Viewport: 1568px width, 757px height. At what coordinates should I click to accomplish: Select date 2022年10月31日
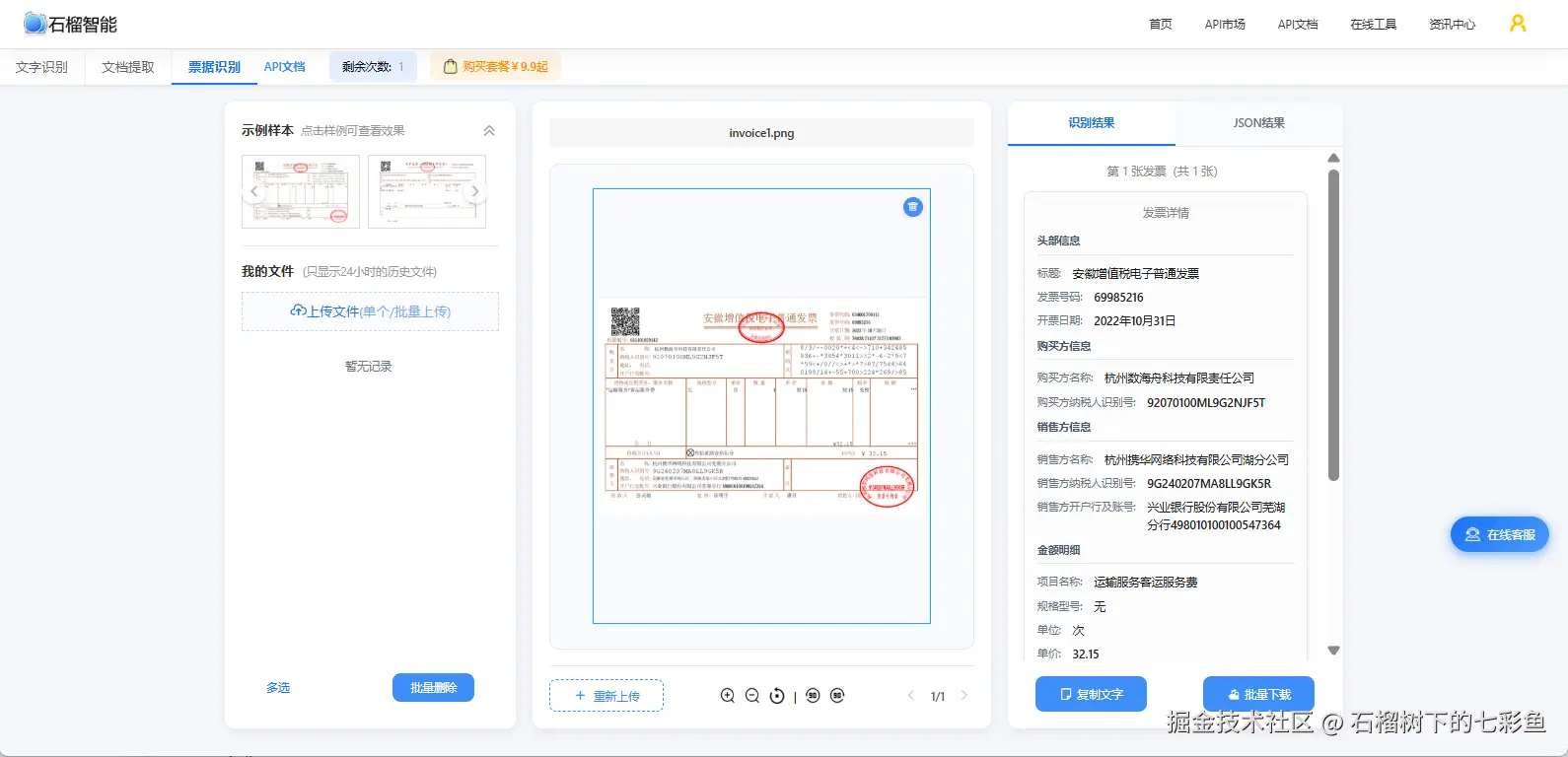[x=1134, y=321]
